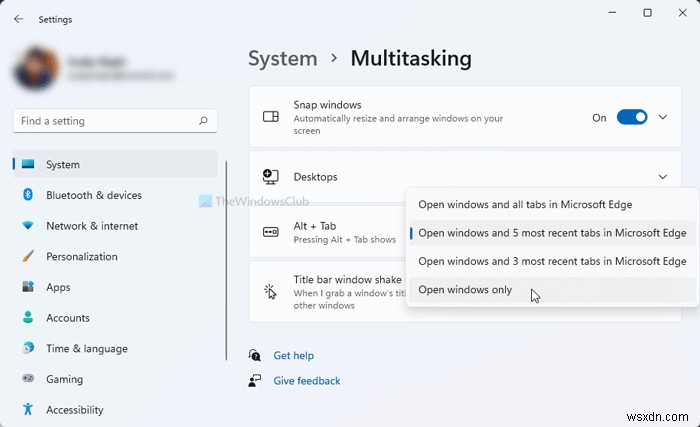Open the Apps settings page
700x427 pixels.
click(58, 287)
